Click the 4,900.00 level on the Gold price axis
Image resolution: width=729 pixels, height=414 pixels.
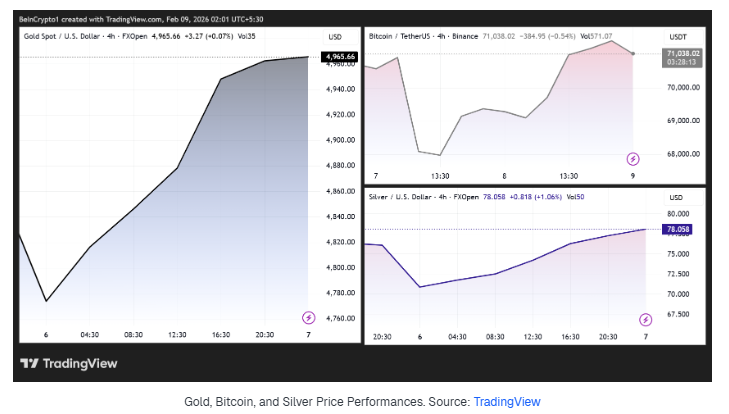coord(340,140)
